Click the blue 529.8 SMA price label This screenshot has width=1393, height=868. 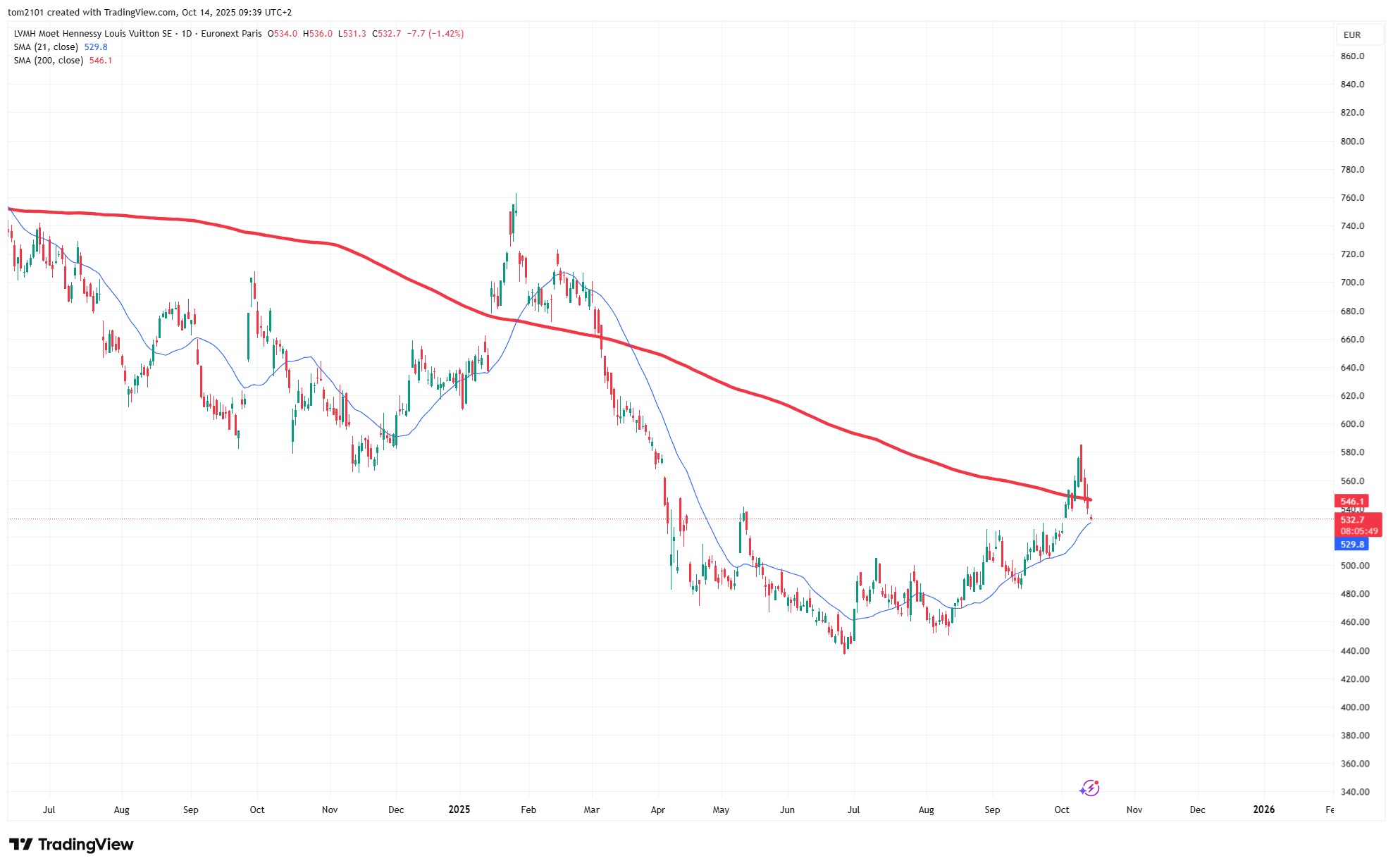(x=1351, y=545)
